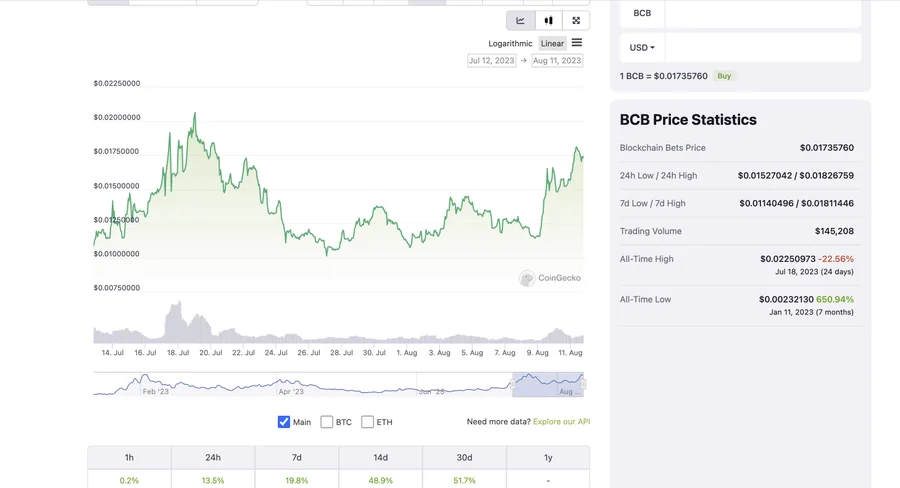900x488 pixels.
Task: Click the BCB amount input field
Action: (762, 13)
